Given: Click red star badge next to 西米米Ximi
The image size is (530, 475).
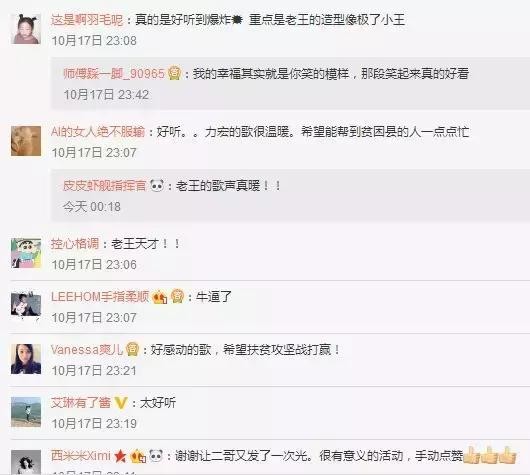Looking at the screenshot, I should 120,456.
